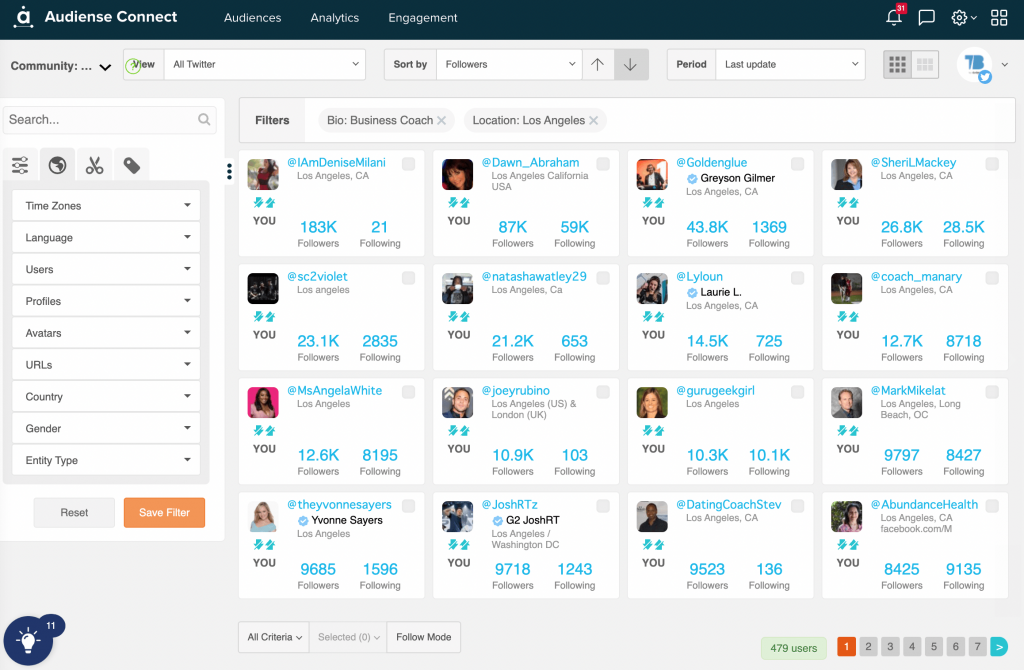The image size is (1024, 670).
Task: Open the apps grid launcher
Action: (x=998, y=17)
